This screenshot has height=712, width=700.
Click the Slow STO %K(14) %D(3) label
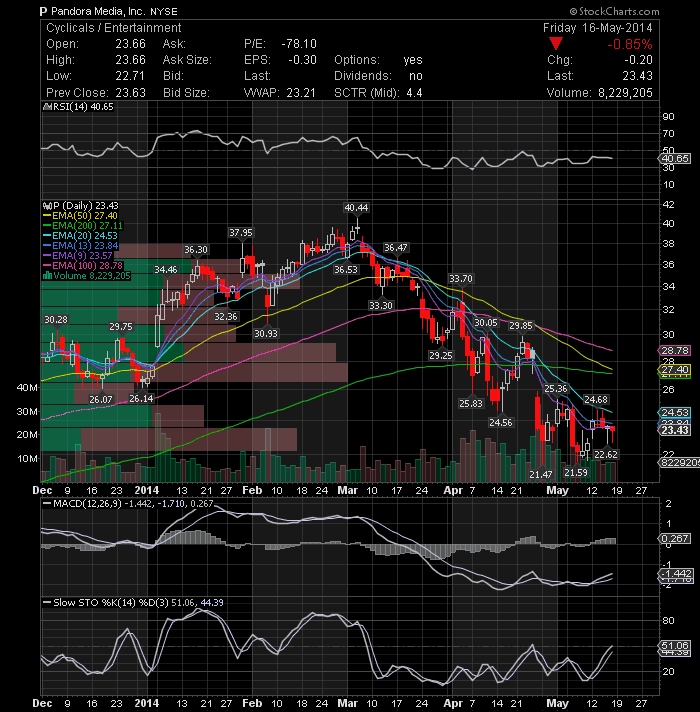(110, 603)
